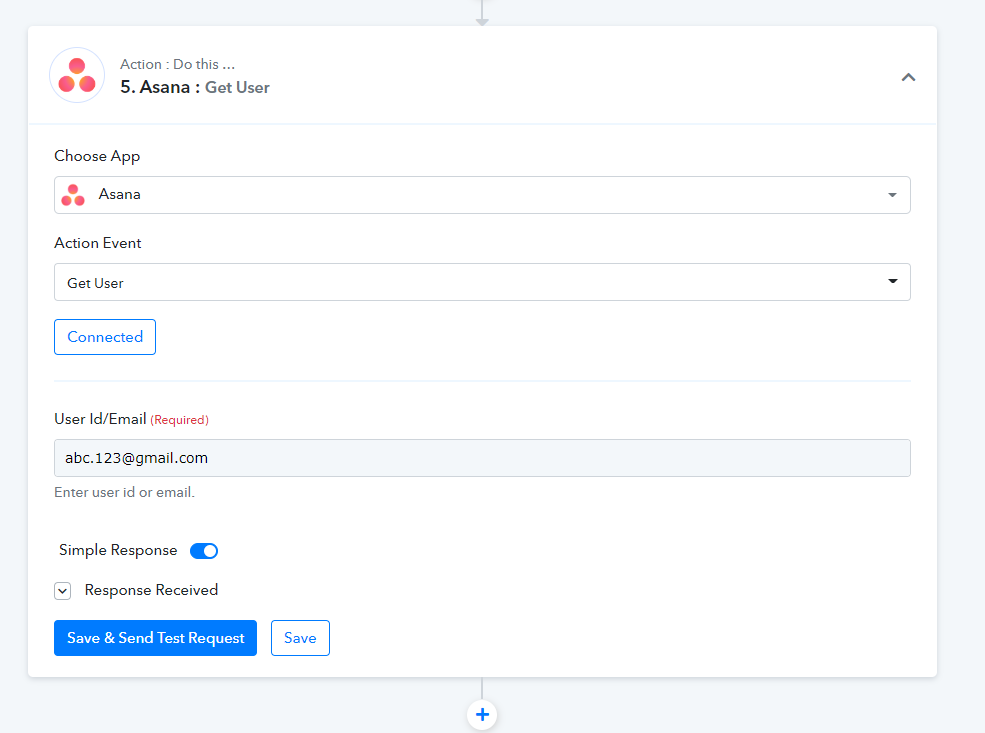Click Save & Send Test Request
This screenshot has height=733, width=985.
[155, 638]
